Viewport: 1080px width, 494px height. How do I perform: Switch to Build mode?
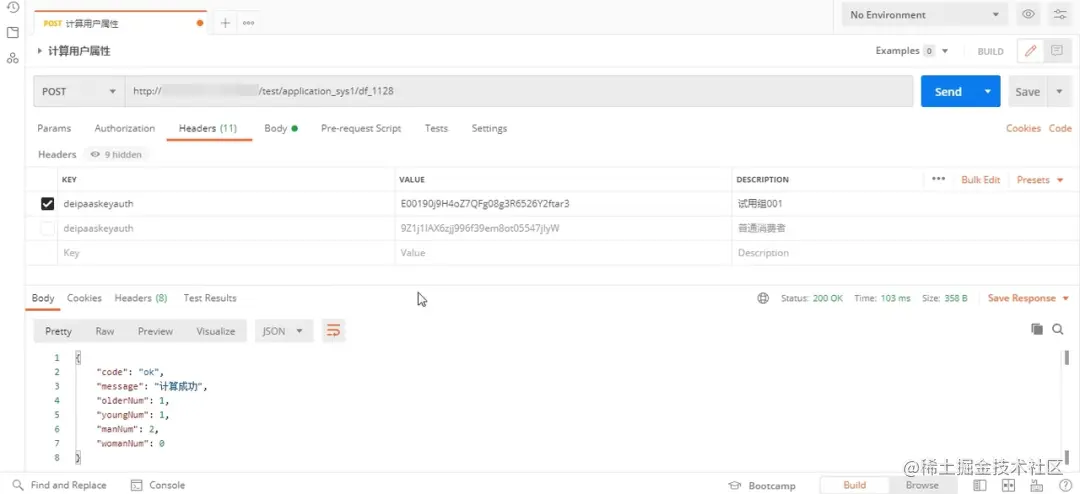point(854,485)
